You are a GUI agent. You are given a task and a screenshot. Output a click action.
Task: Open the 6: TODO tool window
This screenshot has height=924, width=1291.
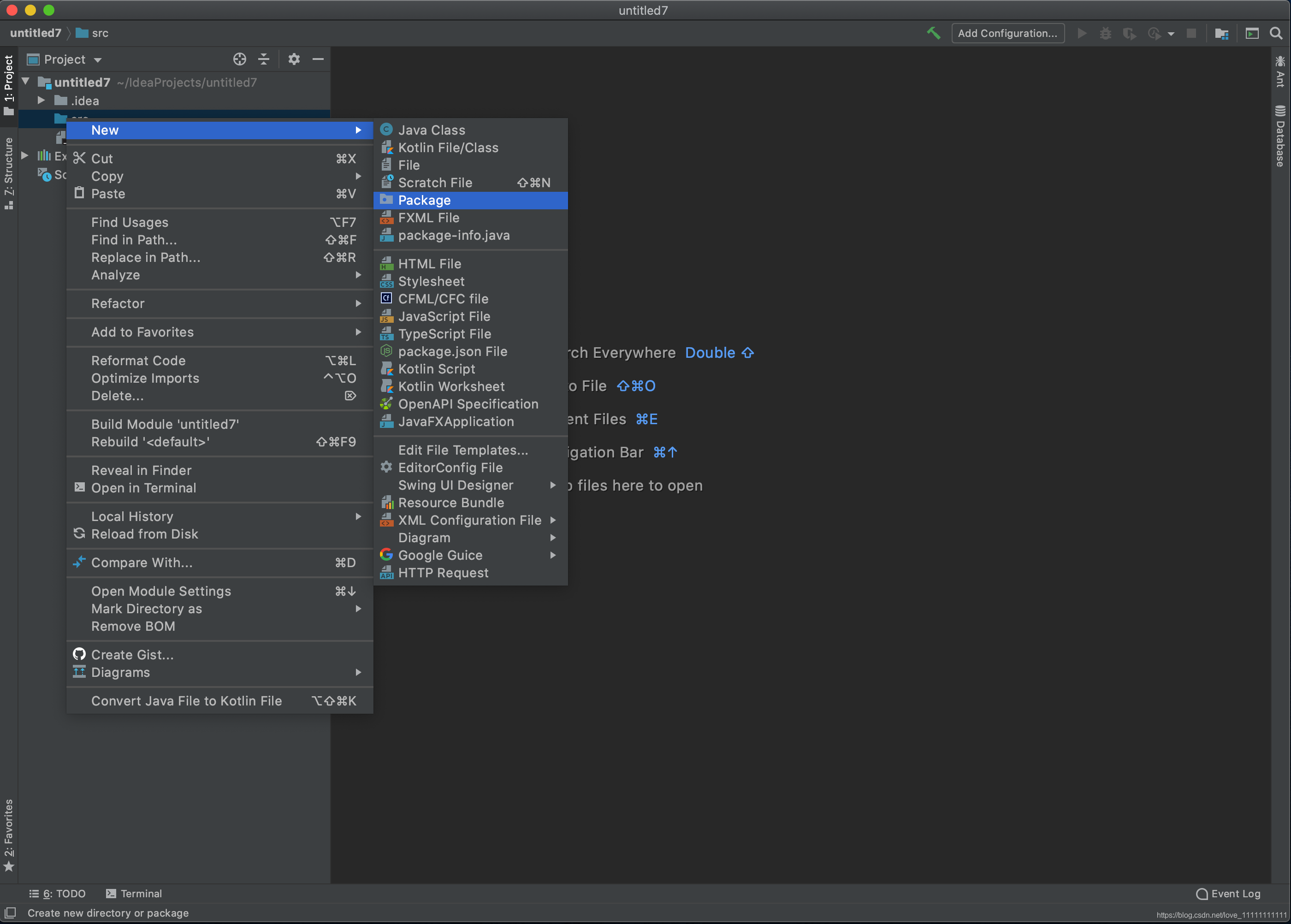(x=58, y=894)
